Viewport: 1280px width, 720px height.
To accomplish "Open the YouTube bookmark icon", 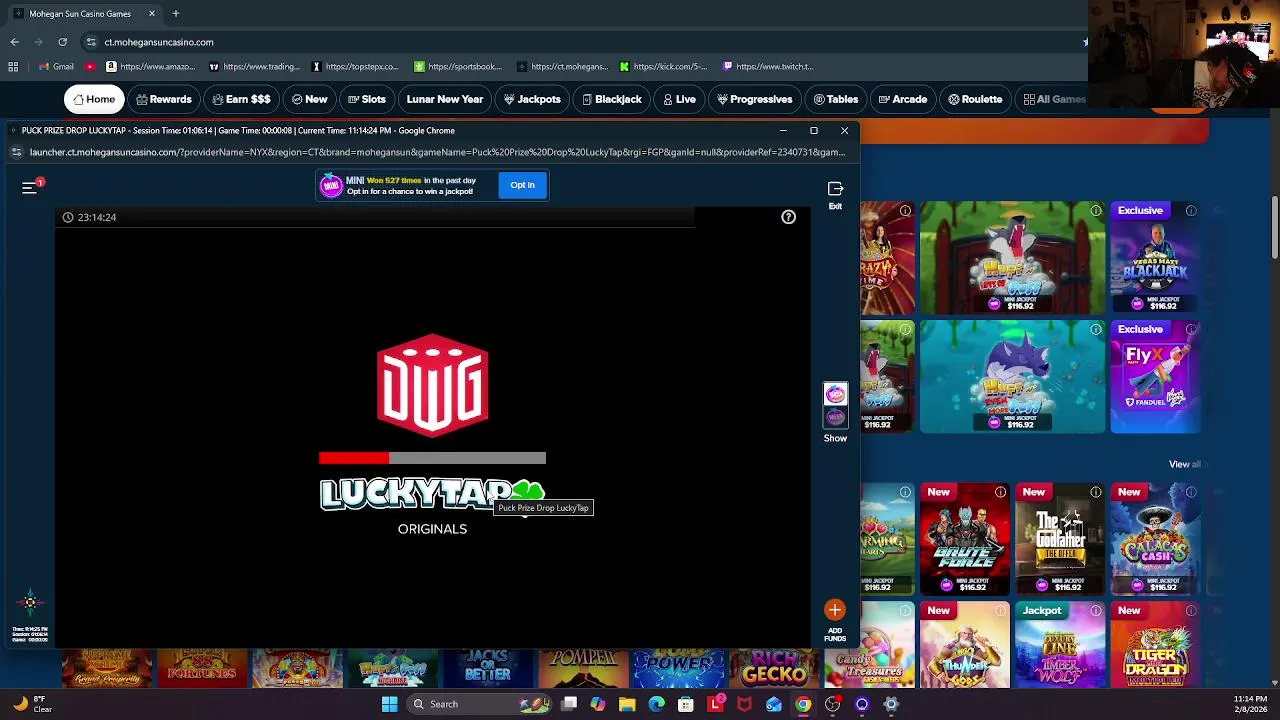I will click(90, 67).
